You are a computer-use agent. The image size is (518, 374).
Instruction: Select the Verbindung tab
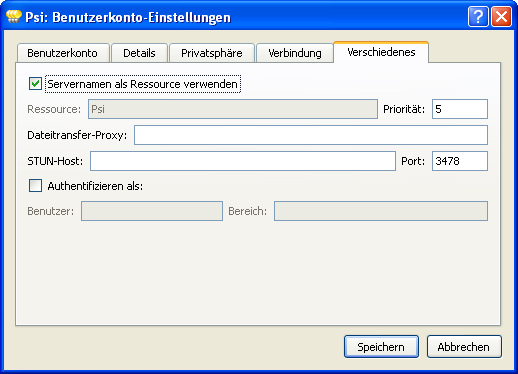click(295, 53)
